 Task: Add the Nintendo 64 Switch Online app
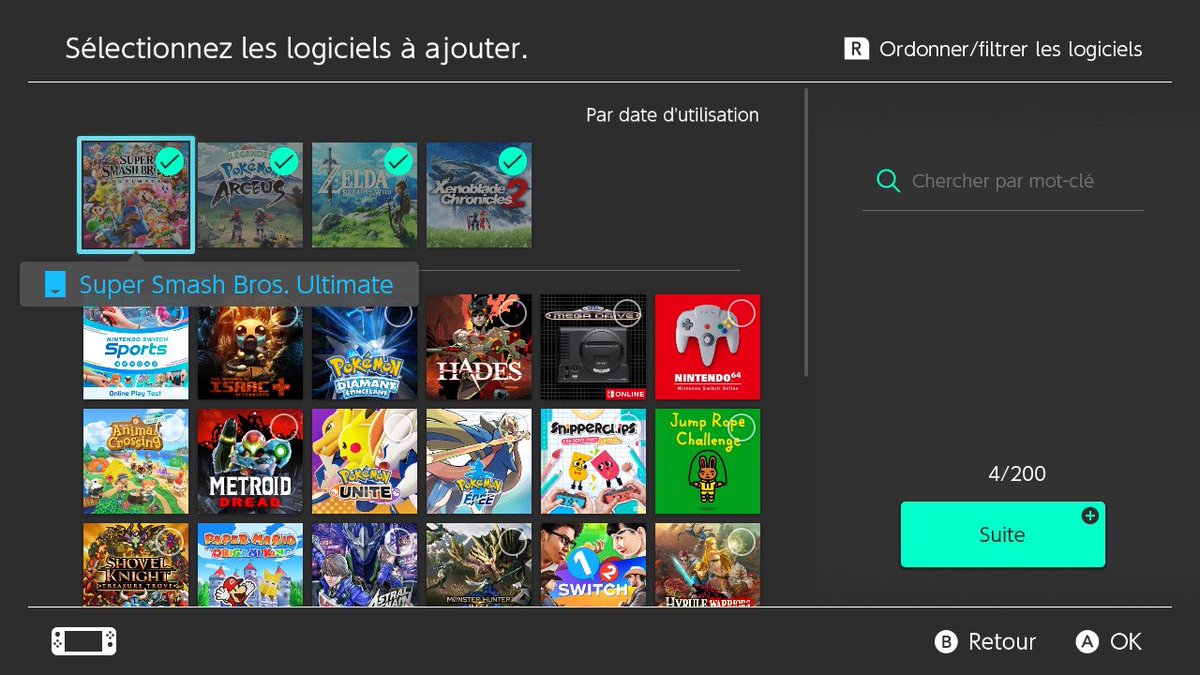click(x=707, y=347)
